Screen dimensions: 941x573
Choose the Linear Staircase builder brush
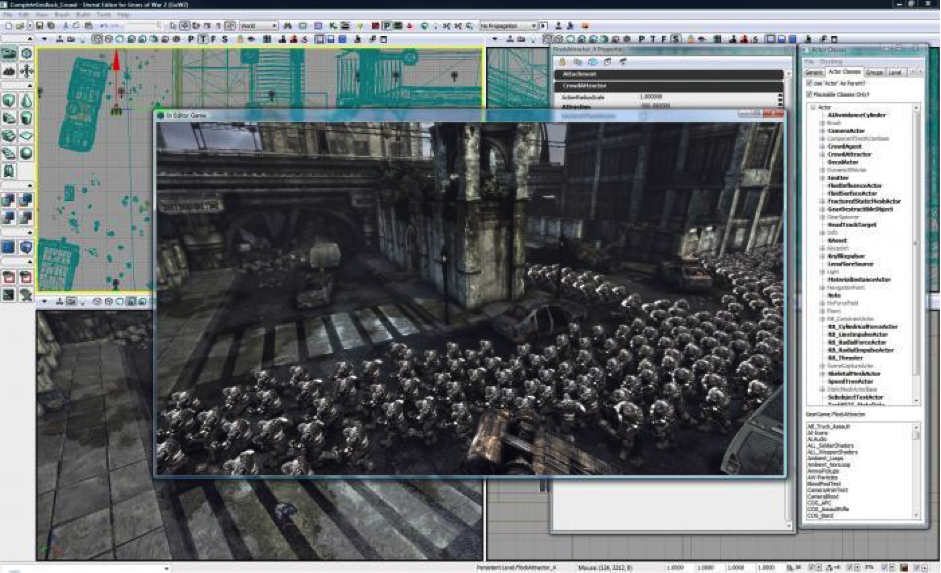click(x=9, y=136)
